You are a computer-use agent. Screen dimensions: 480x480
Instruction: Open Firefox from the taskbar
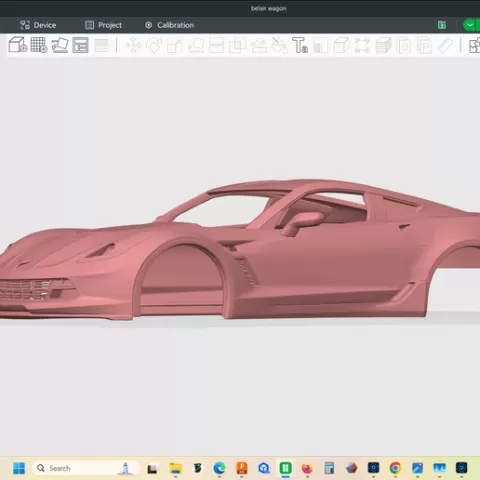[307, 468]
